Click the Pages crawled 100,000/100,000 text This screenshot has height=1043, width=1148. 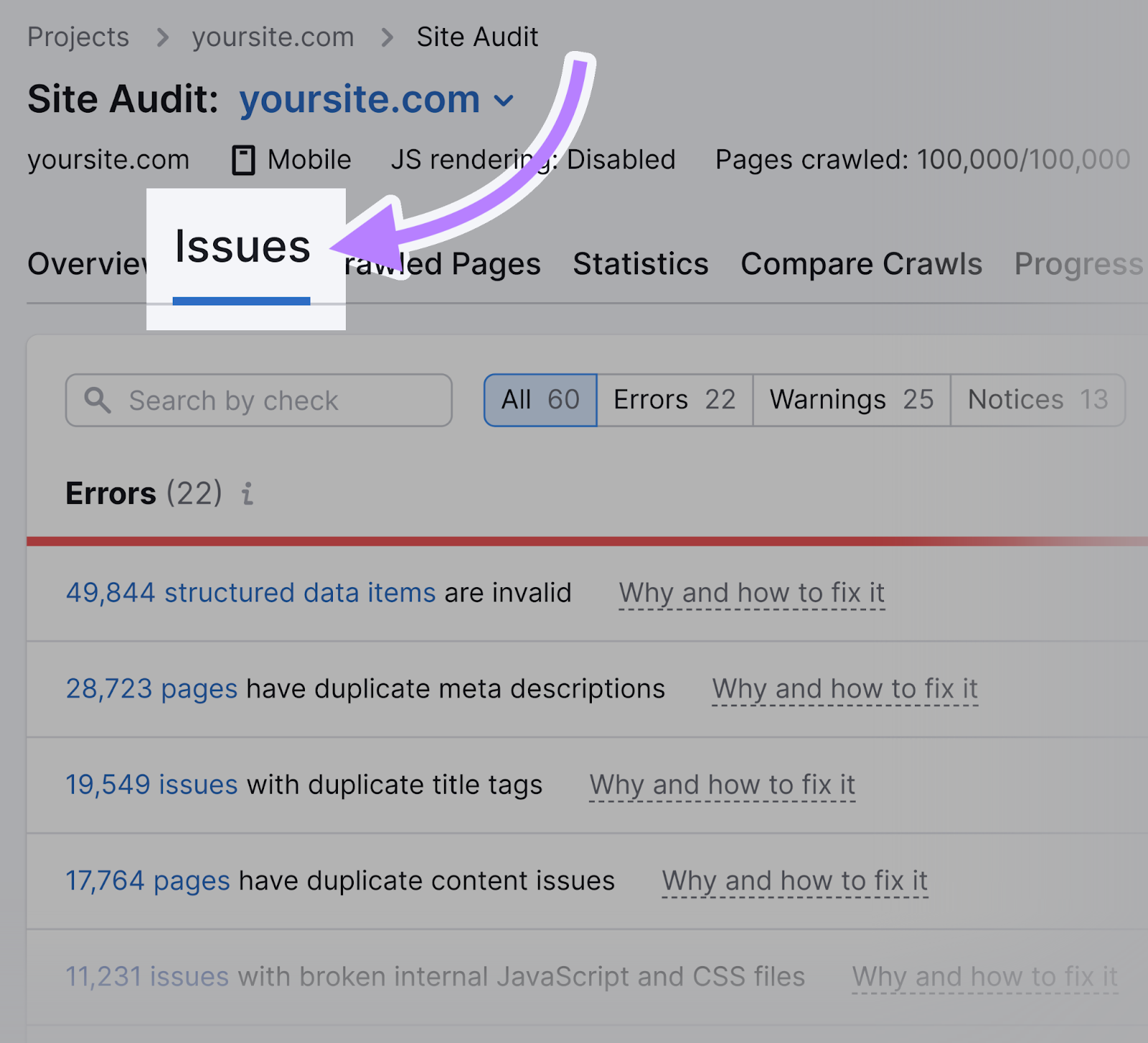click(923, 159)
